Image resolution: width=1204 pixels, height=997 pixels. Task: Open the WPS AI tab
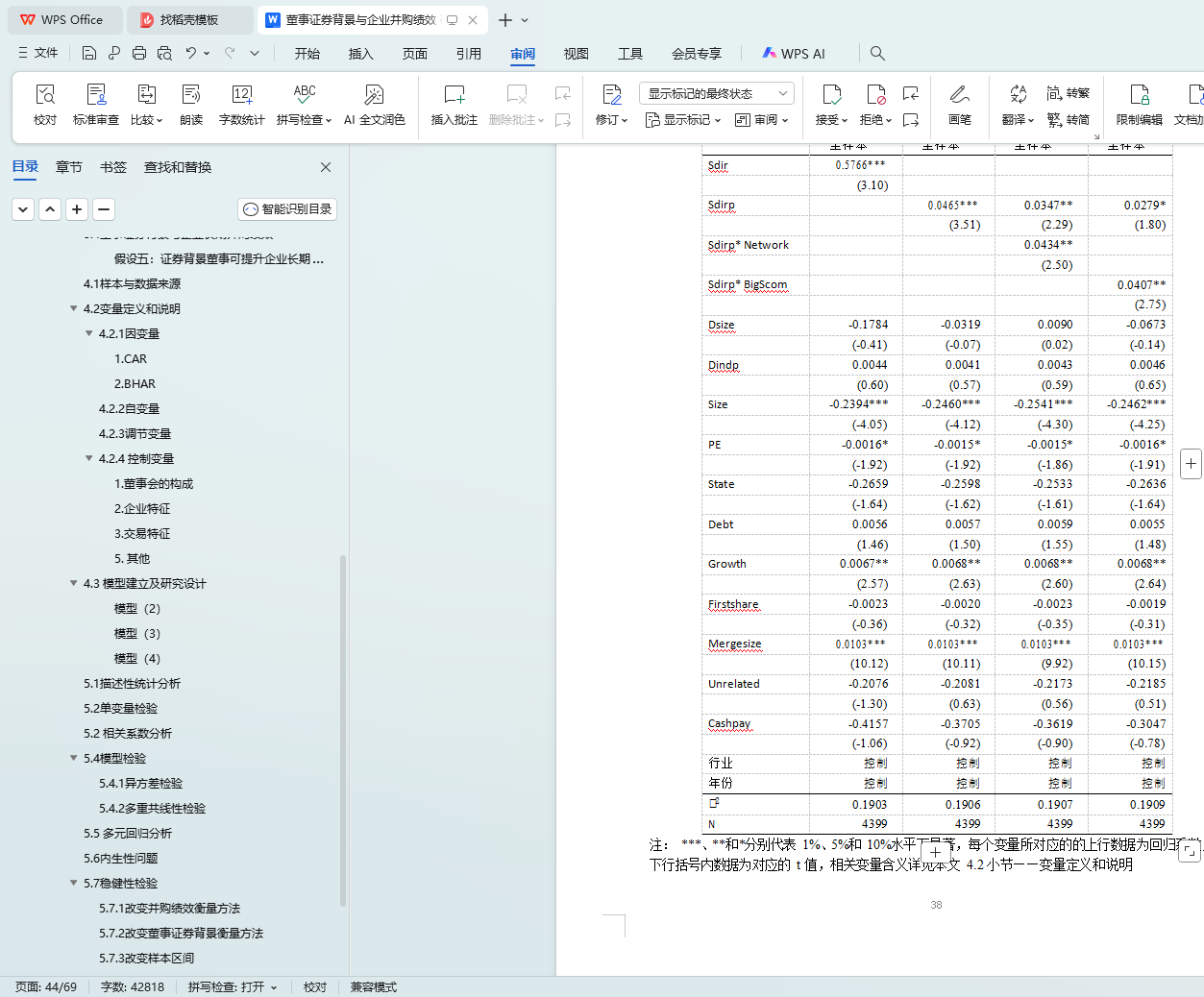click(x=794, y=54)
